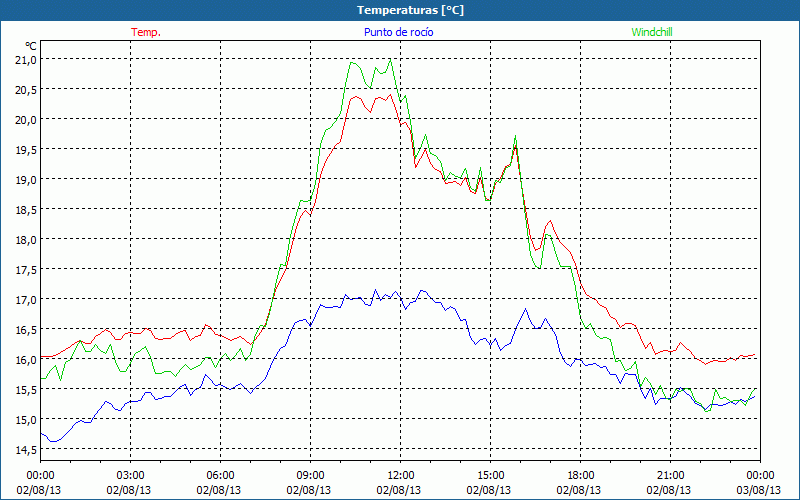Click the 21,0 y-axis value

point(26,60)
